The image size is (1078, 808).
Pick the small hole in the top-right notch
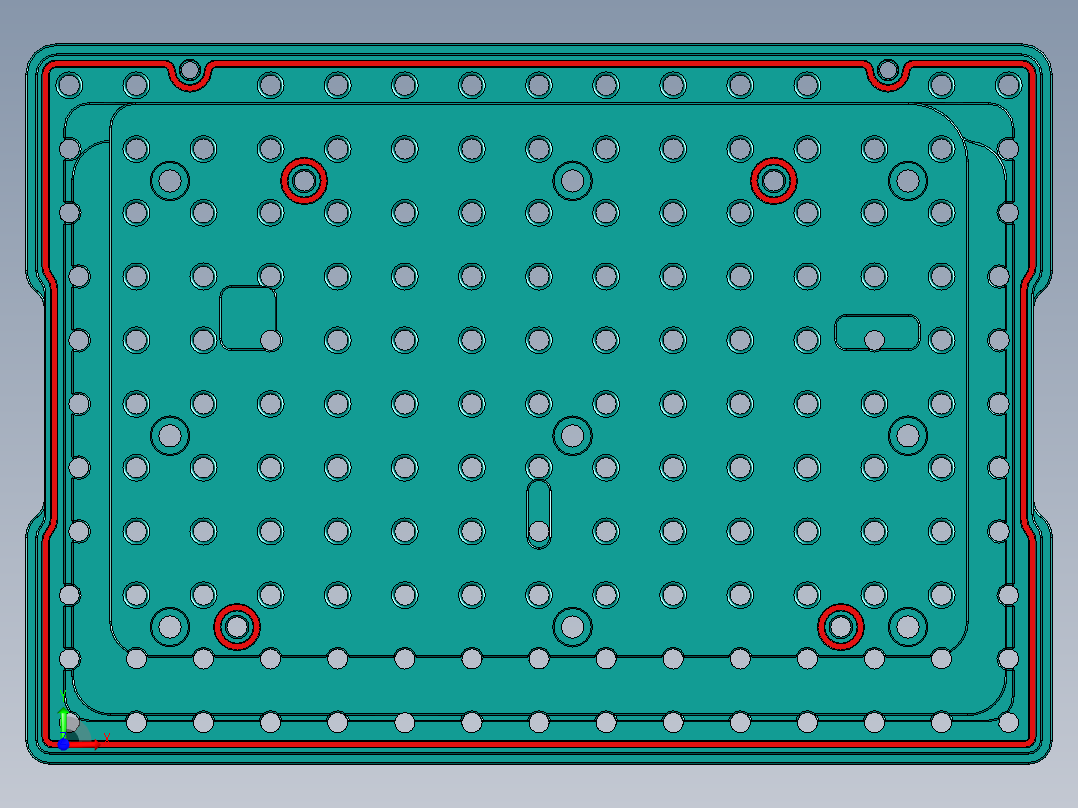click(x=888, y=69)
